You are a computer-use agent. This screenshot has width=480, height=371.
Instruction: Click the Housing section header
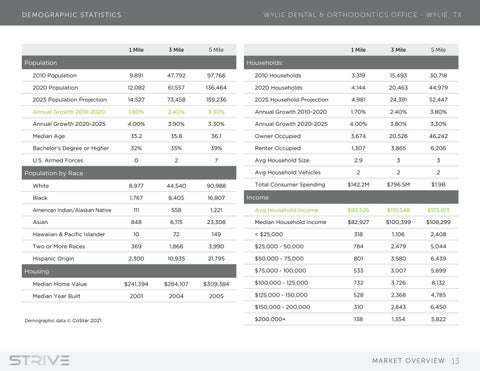(129, 271)
